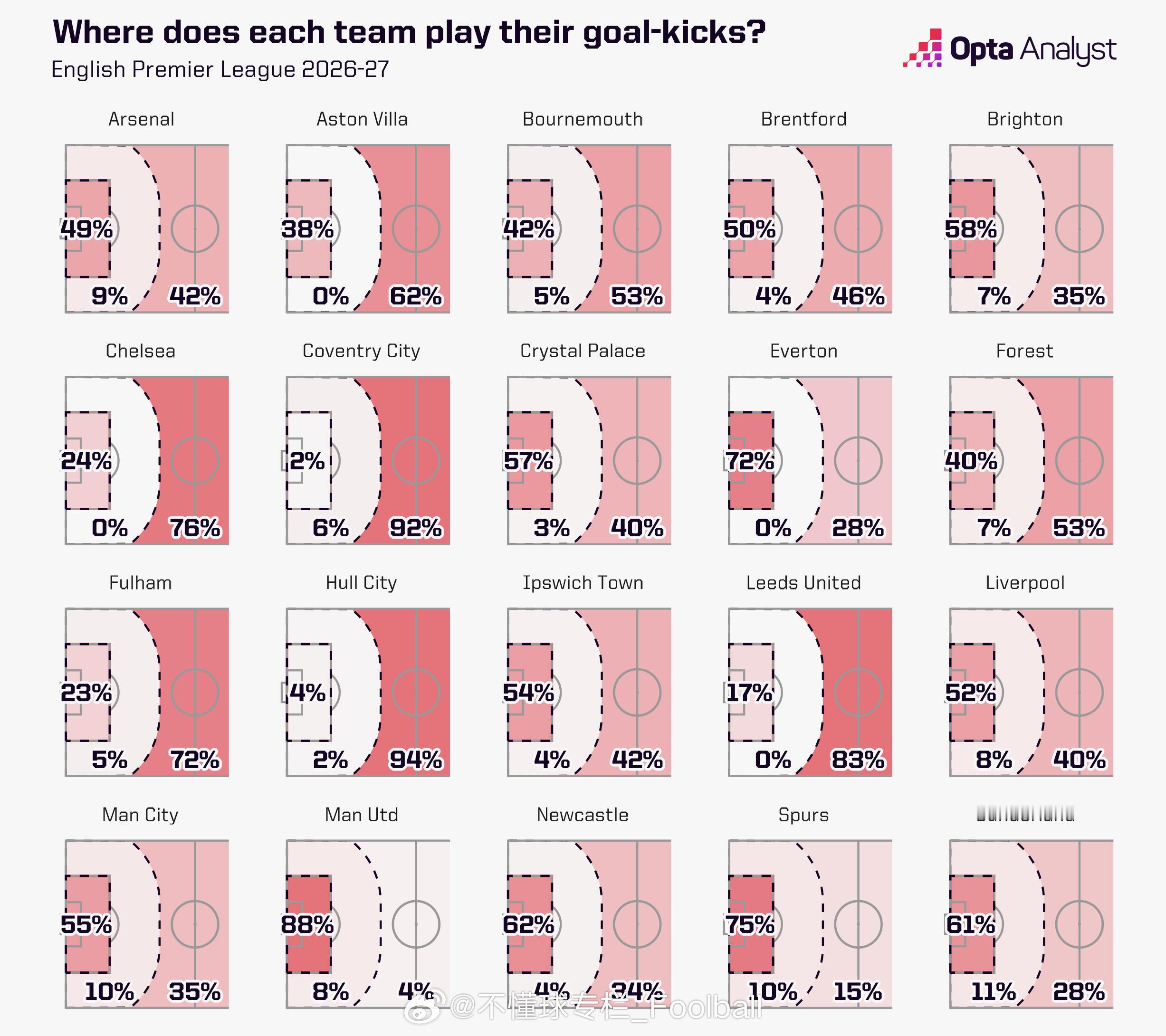The width and height of the screenshot is (1166, 1036).
Task: Click the Opta Analyst logo icon
Action: (x=922, y=48)
